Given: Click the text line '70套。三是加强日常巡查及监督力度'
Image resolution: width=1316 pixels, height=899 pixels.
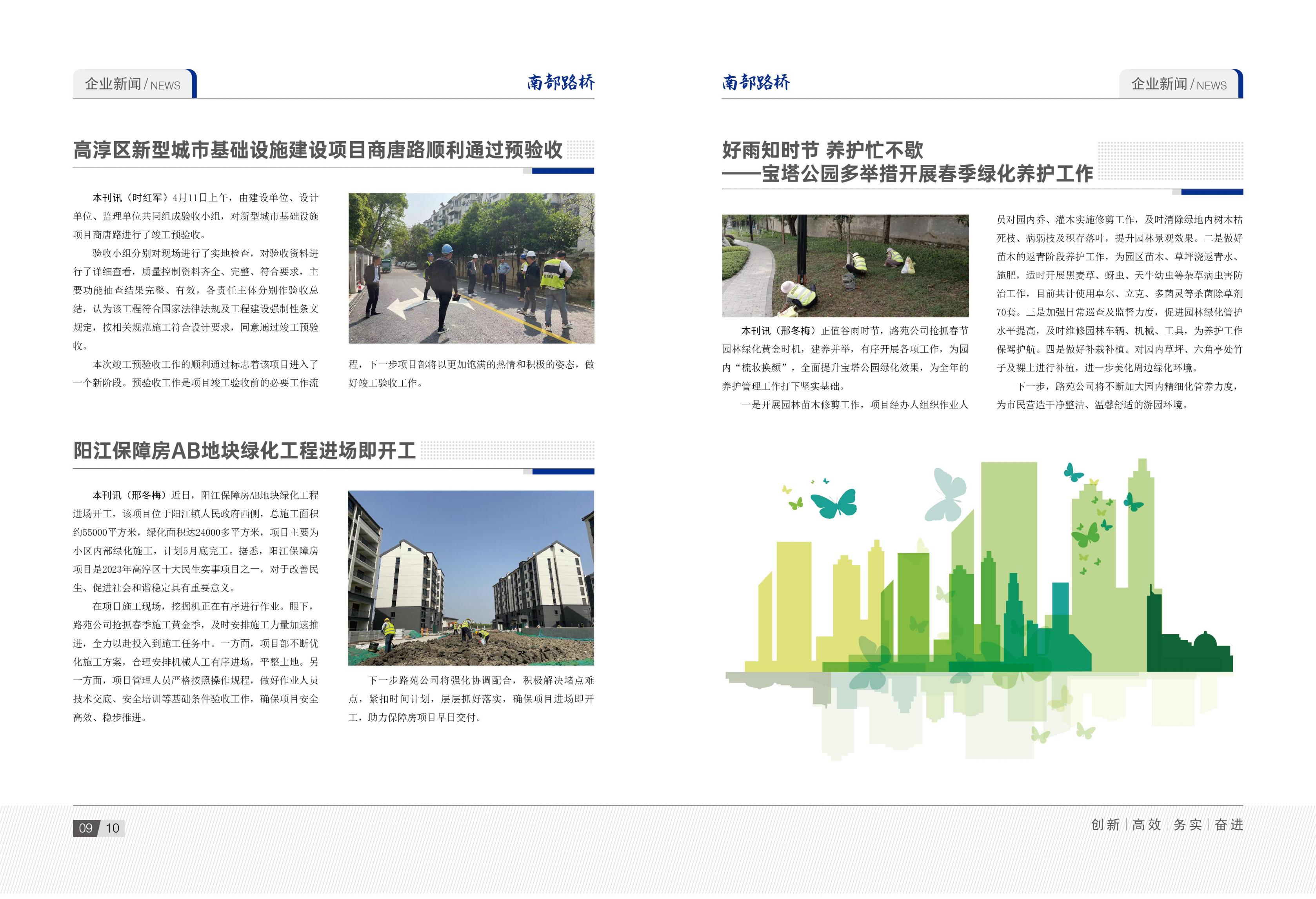Looking at the screenshot, I should [1120, 312].
